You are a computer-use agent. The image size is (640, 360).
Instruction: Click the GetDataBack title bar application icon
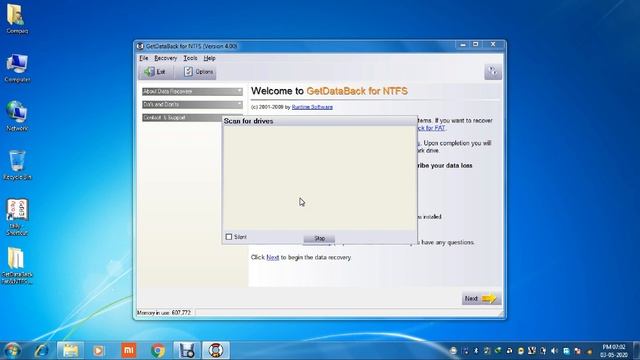(140, 46)
